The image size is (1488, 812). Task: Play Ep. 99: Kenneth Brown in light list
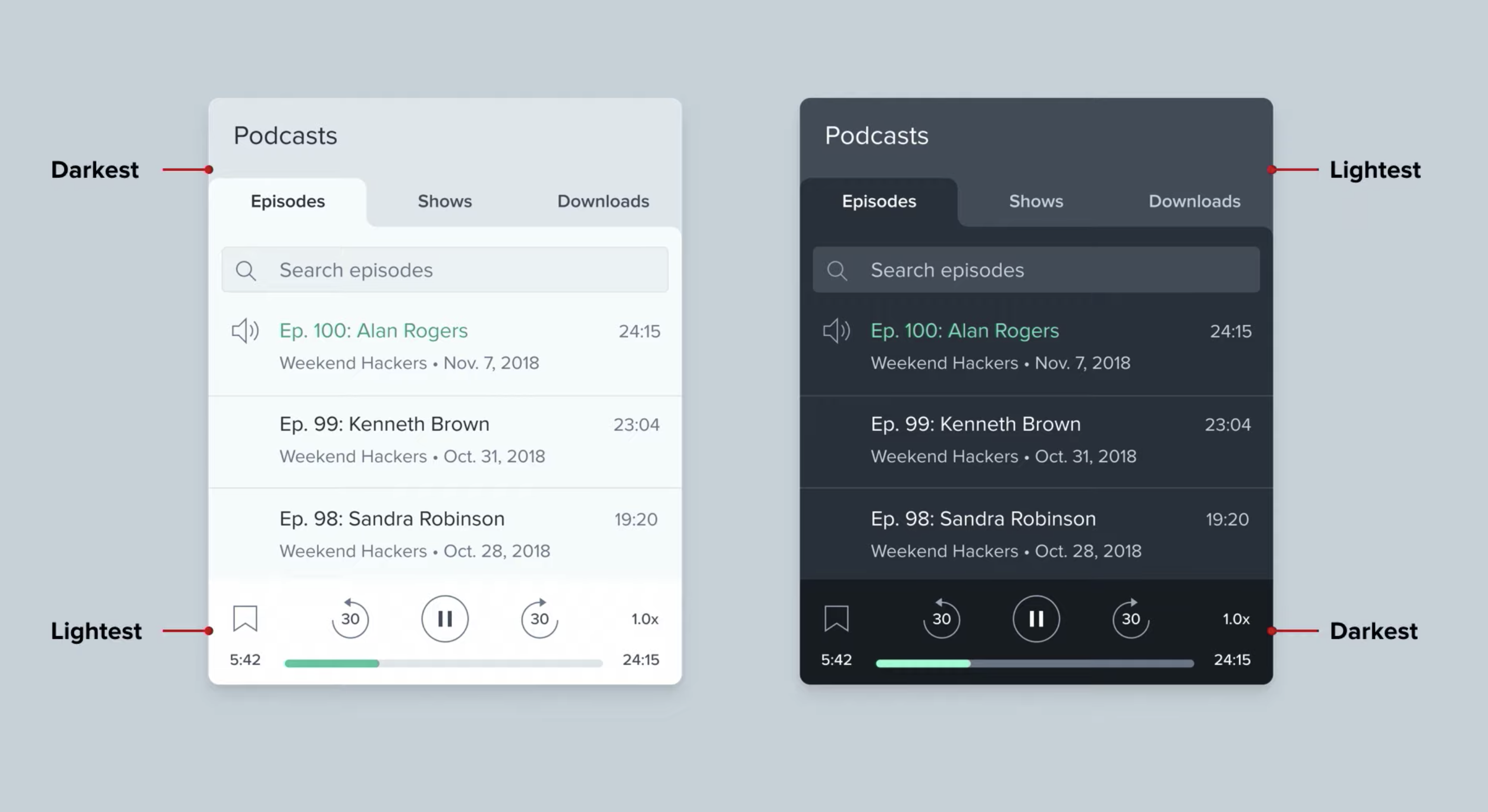point(385,424)
